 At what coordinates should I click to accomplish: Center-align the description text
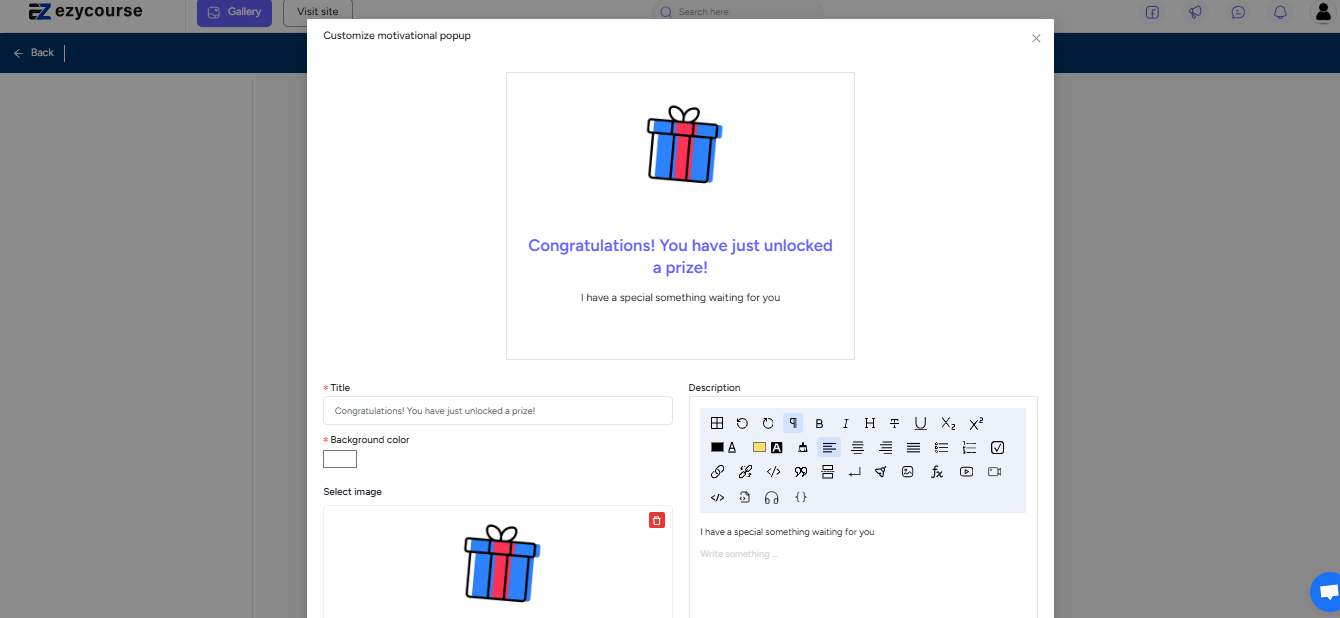pos(857,447)
